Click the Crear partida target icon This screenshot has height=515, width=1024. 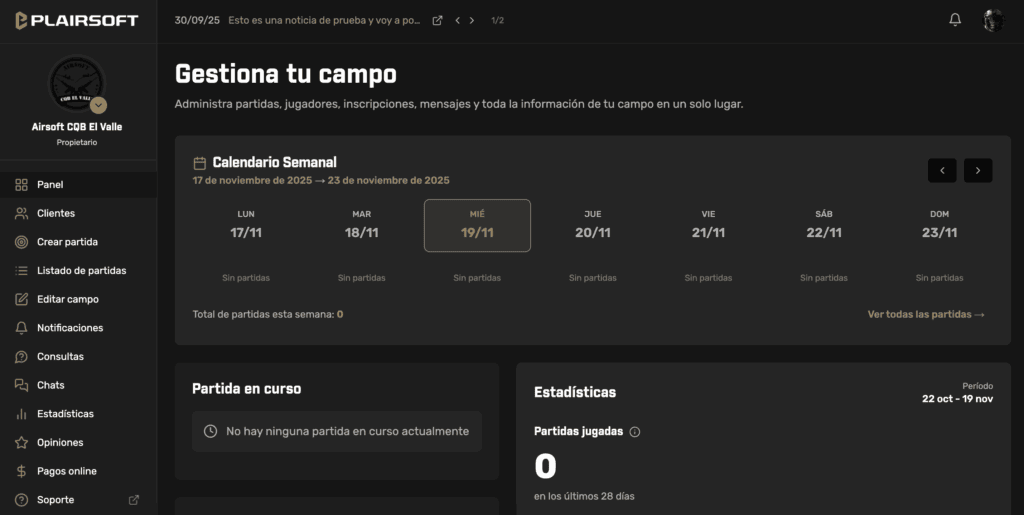tap(21, 242)
